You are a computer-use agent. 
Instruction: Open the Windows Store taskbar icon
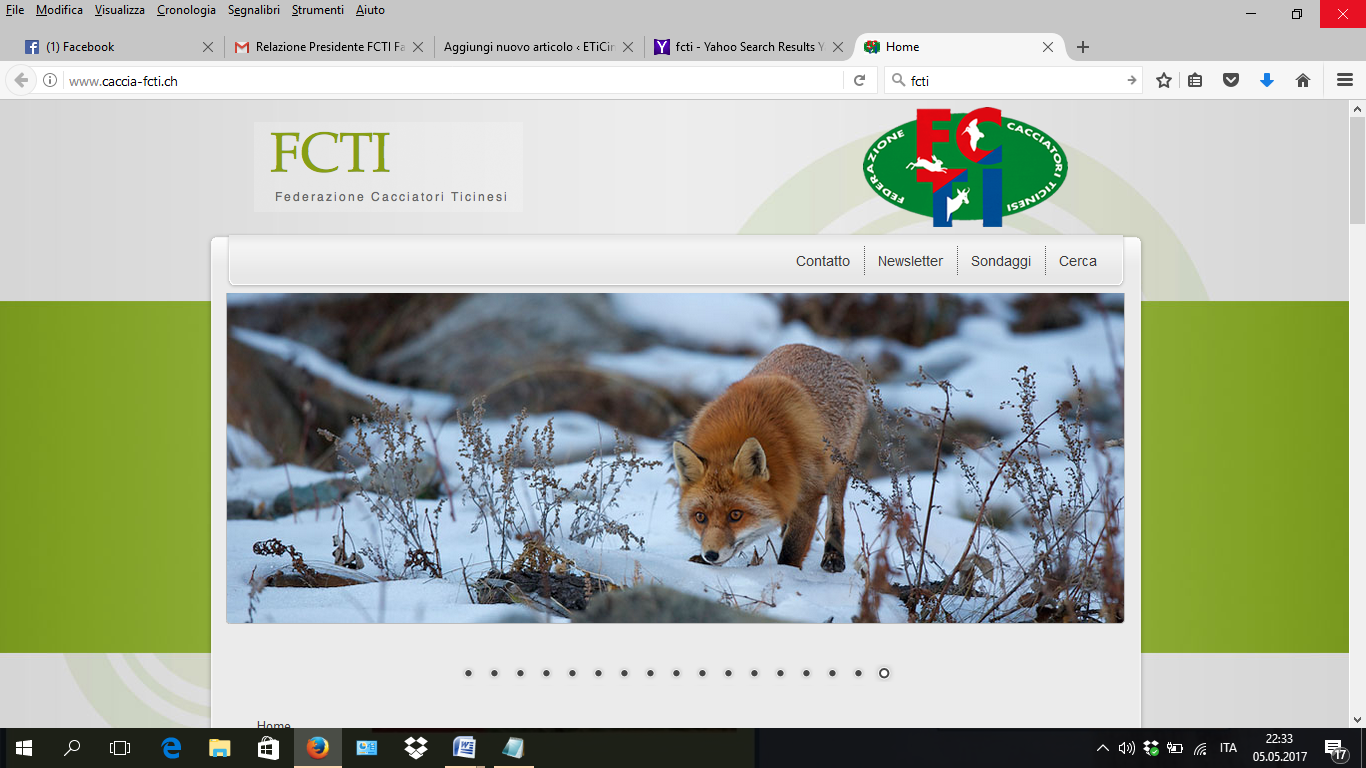click(x=268, y=748)
